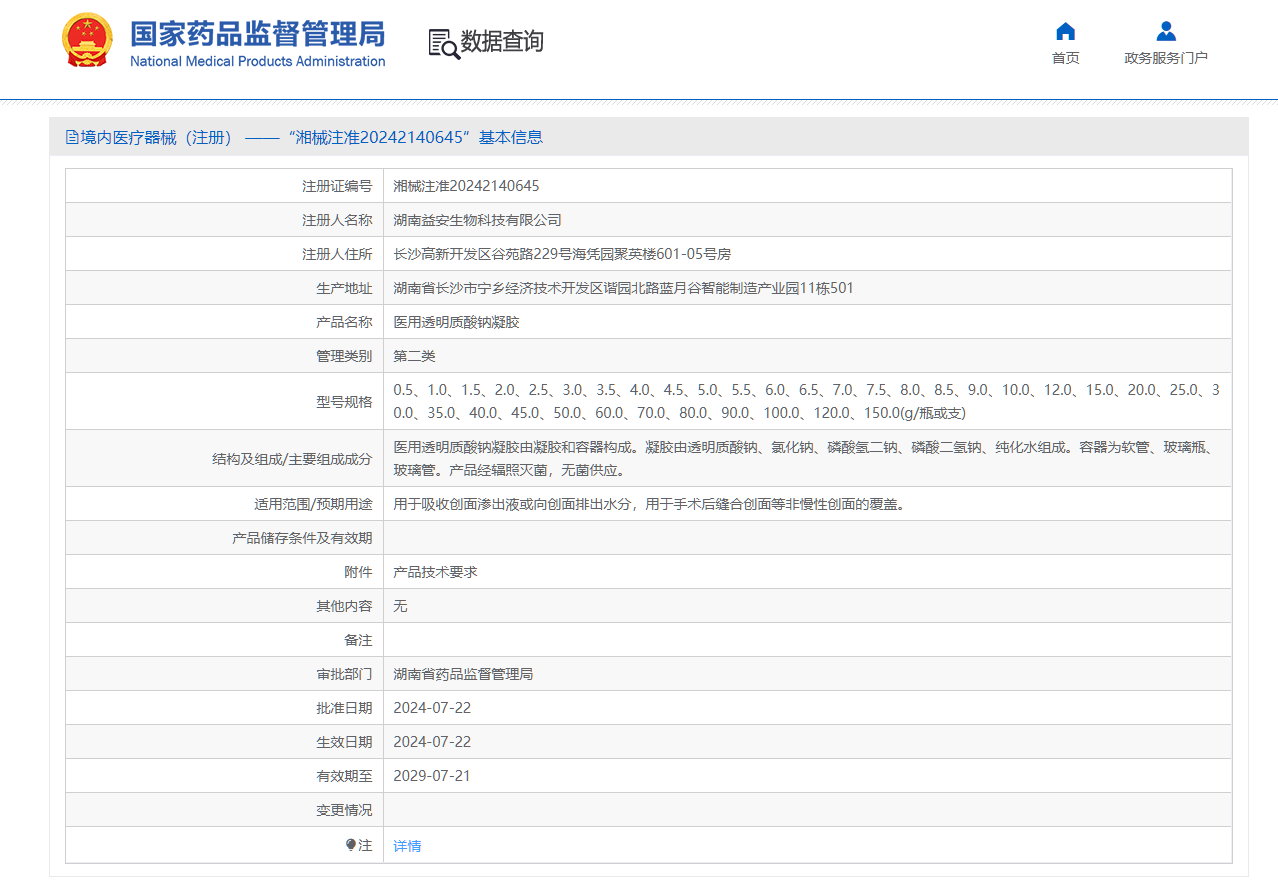Click the 国家药品监督管理局 title text
Viewport: 1278px width, 890px height.
tap(257, 33)
